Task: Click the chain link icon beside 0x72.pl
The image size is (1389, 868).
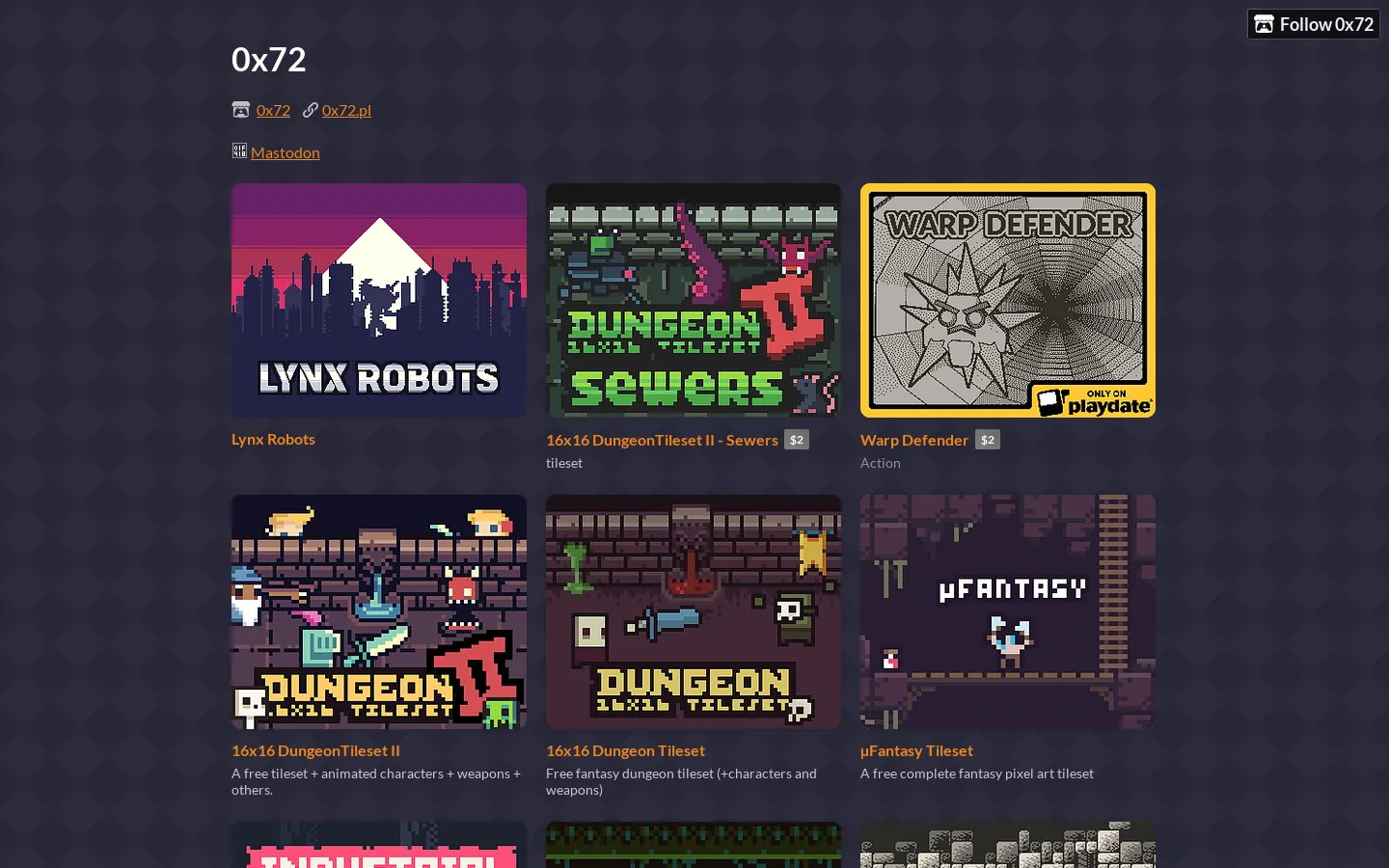Action: [310, 110]
